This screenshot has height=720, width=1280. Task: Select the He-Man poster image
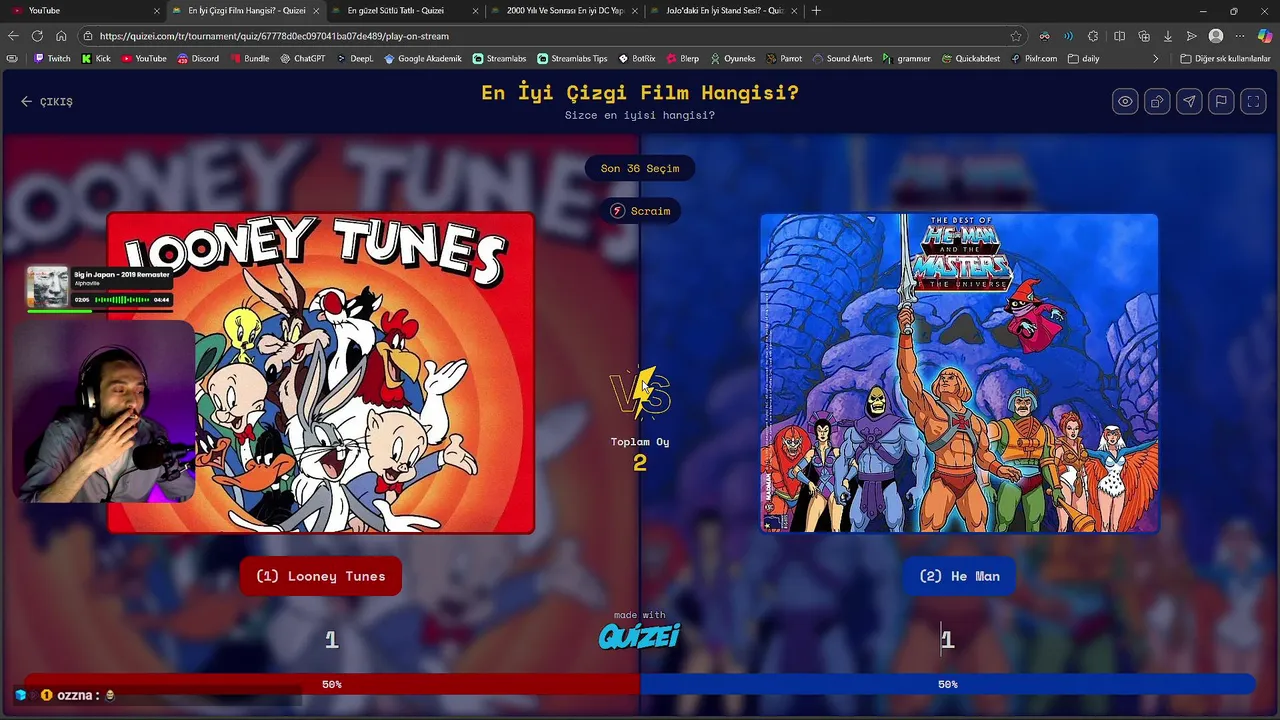tap(959, 373)
